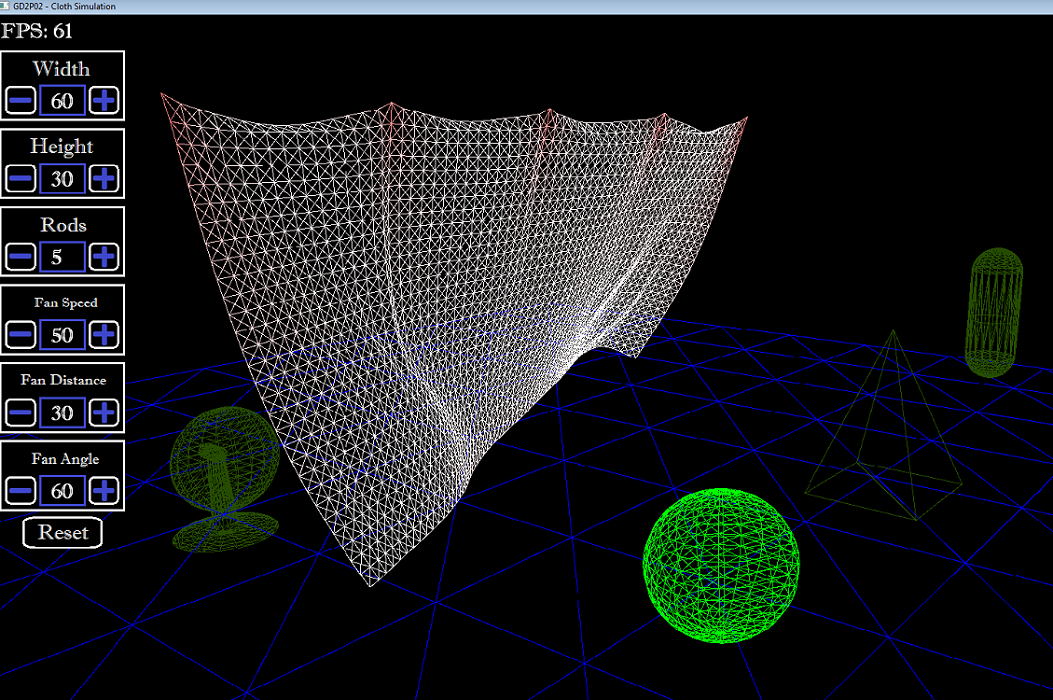Image resolution: width=1053 pixels, height=700 pixels.
Task: Click the Rods value field showing 5
Action: click(62, 257)
